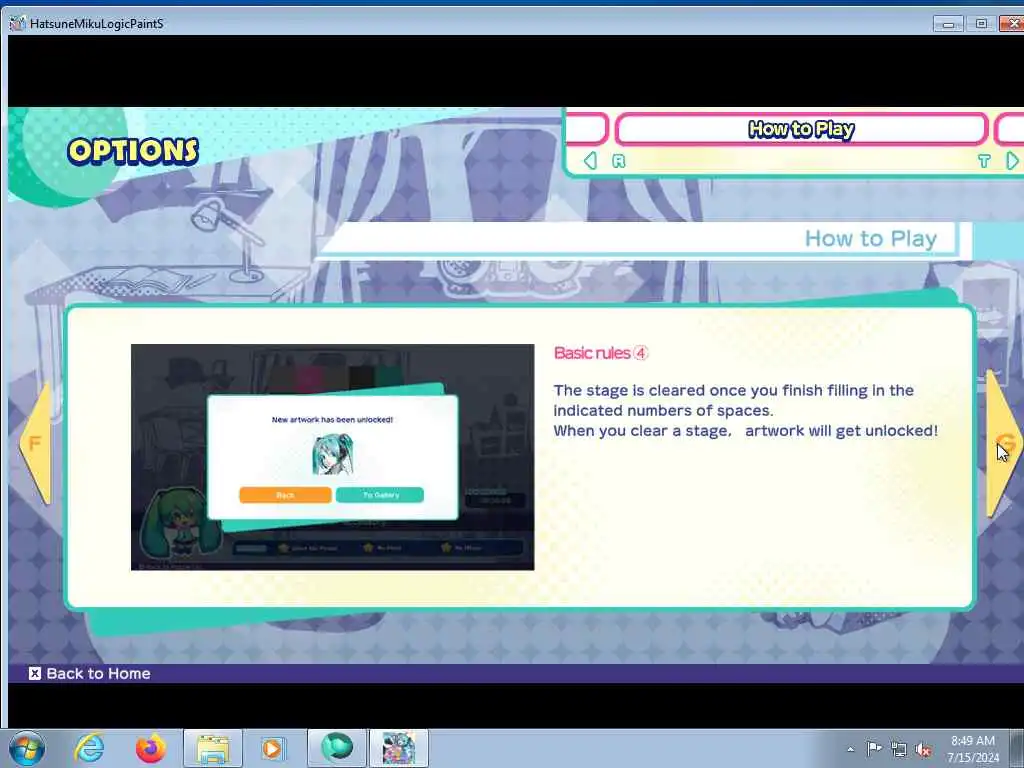Image resolution: width=1024 pixels, height=768 pixels.
Task: Launch Firefox from taskbar
Action: pos(150,748)
